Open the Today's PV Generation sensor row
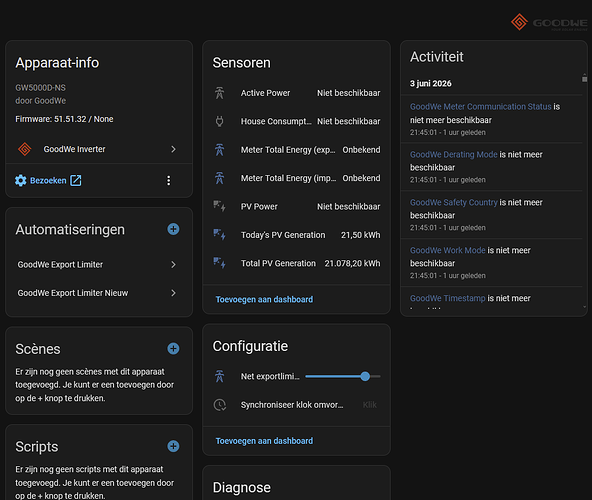Viewport: 592px width, 500px height. tap(297, 235)
